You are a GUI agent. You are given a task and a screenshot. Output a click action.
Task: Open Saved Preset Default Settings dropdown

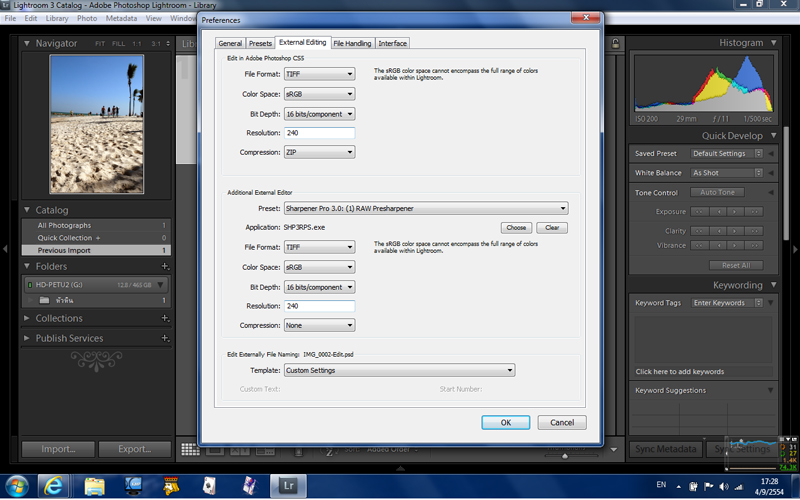pyautogui.click(x=727, y=154)
